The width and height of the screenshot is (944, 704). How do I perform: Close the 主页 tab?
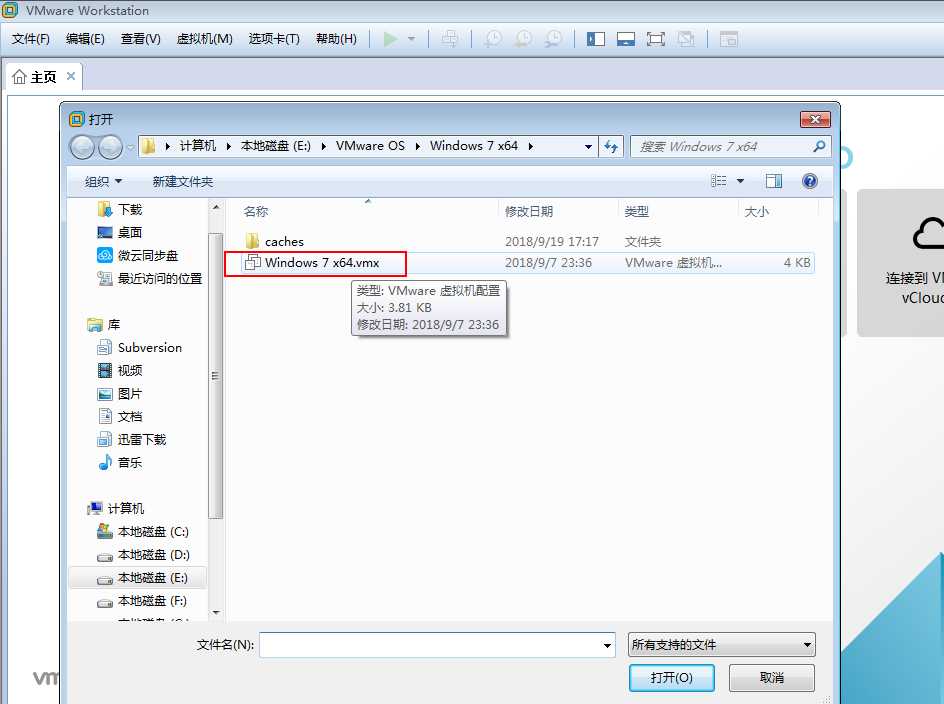point(71,76)
